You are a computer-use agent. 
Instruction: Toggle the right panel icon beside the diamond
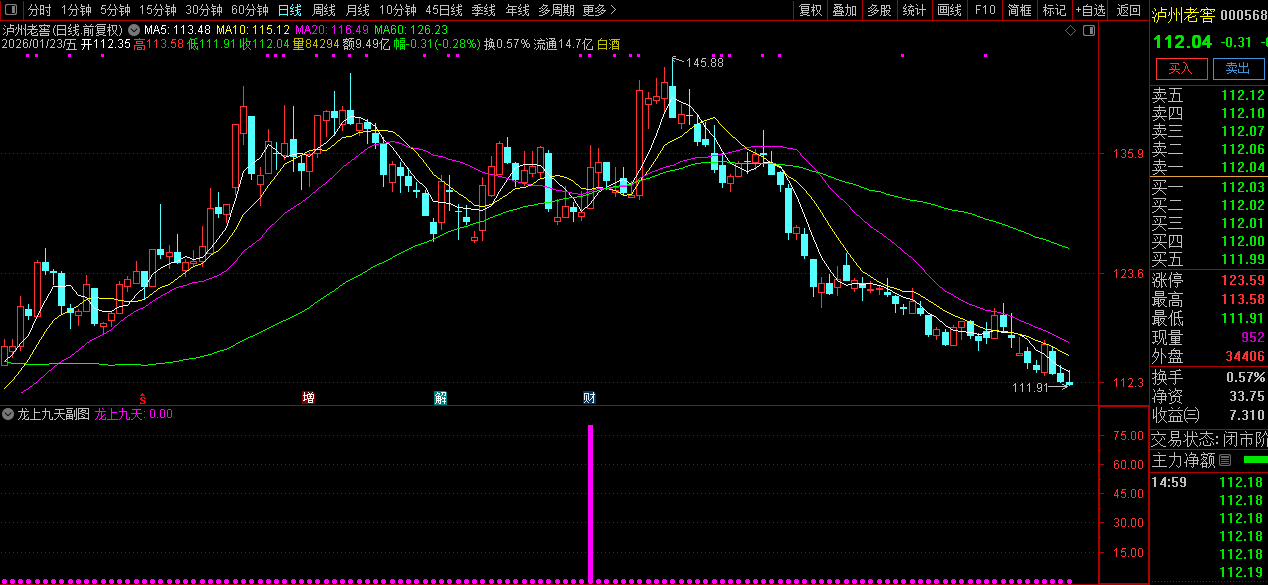click(1089, 30)
